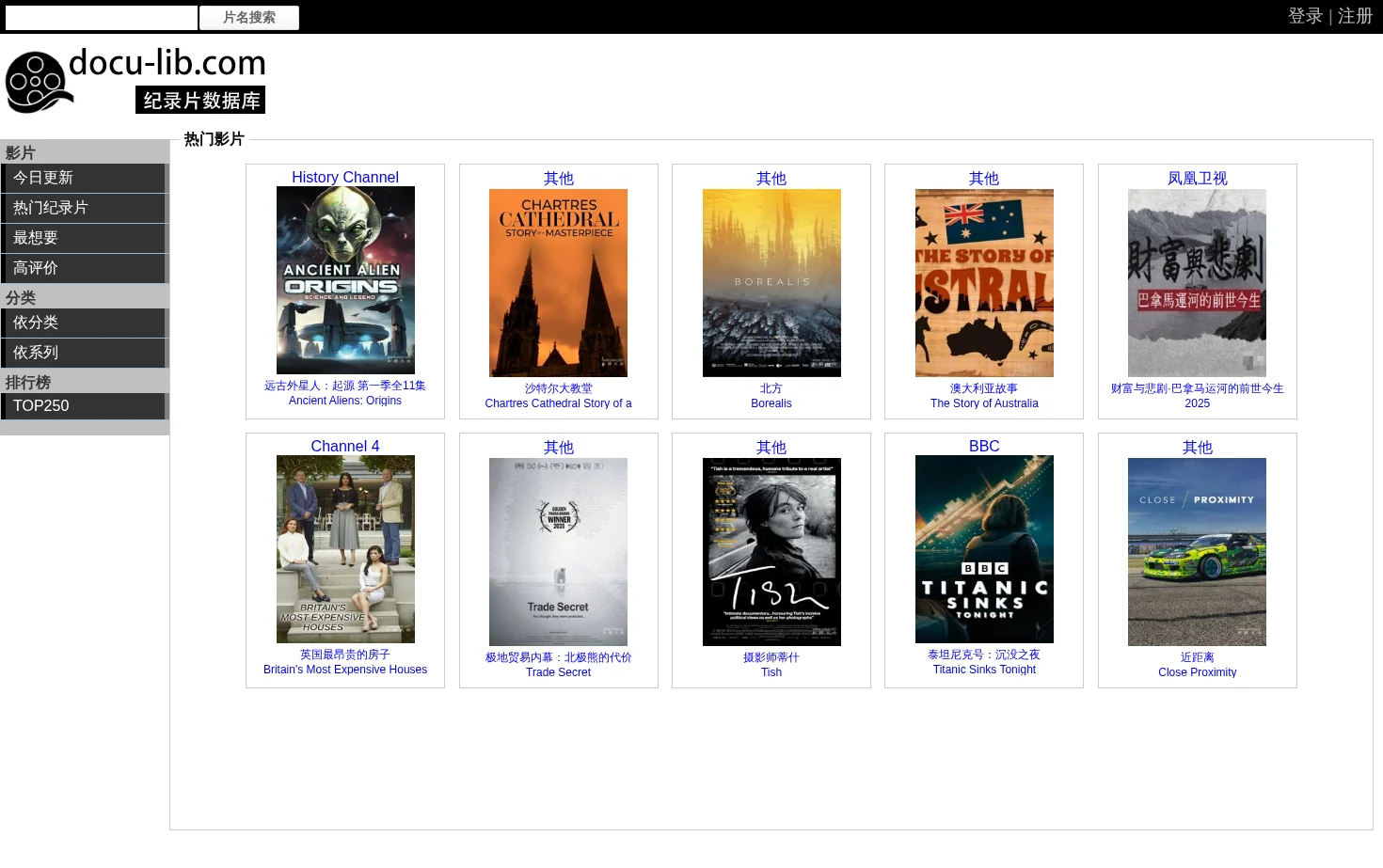Screen dimensions: 1383x868
Task: Open the Ancient Aliens: Origins poster
Action: pos(345,280)
